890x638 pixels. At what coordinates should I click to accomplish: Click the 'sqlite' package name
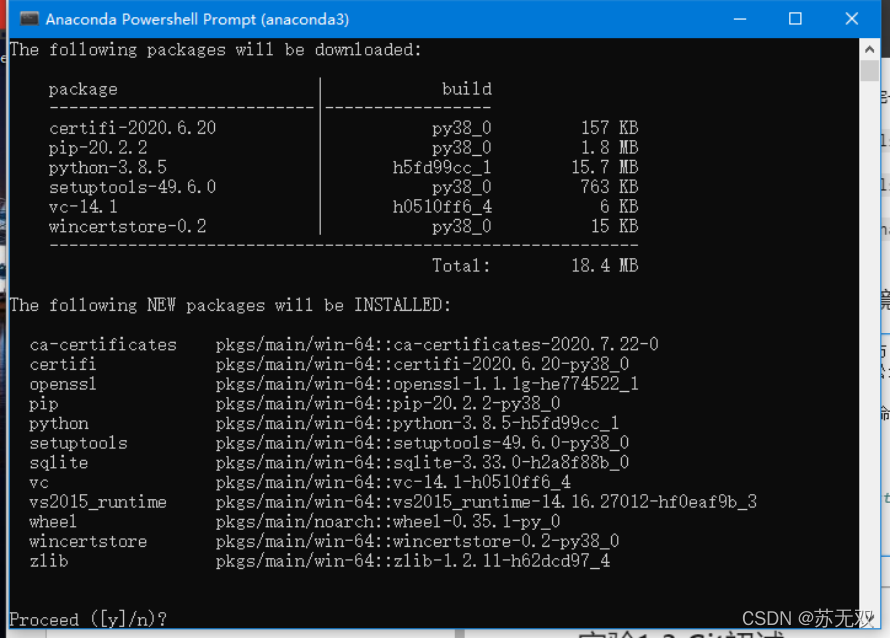coord(58,463)
